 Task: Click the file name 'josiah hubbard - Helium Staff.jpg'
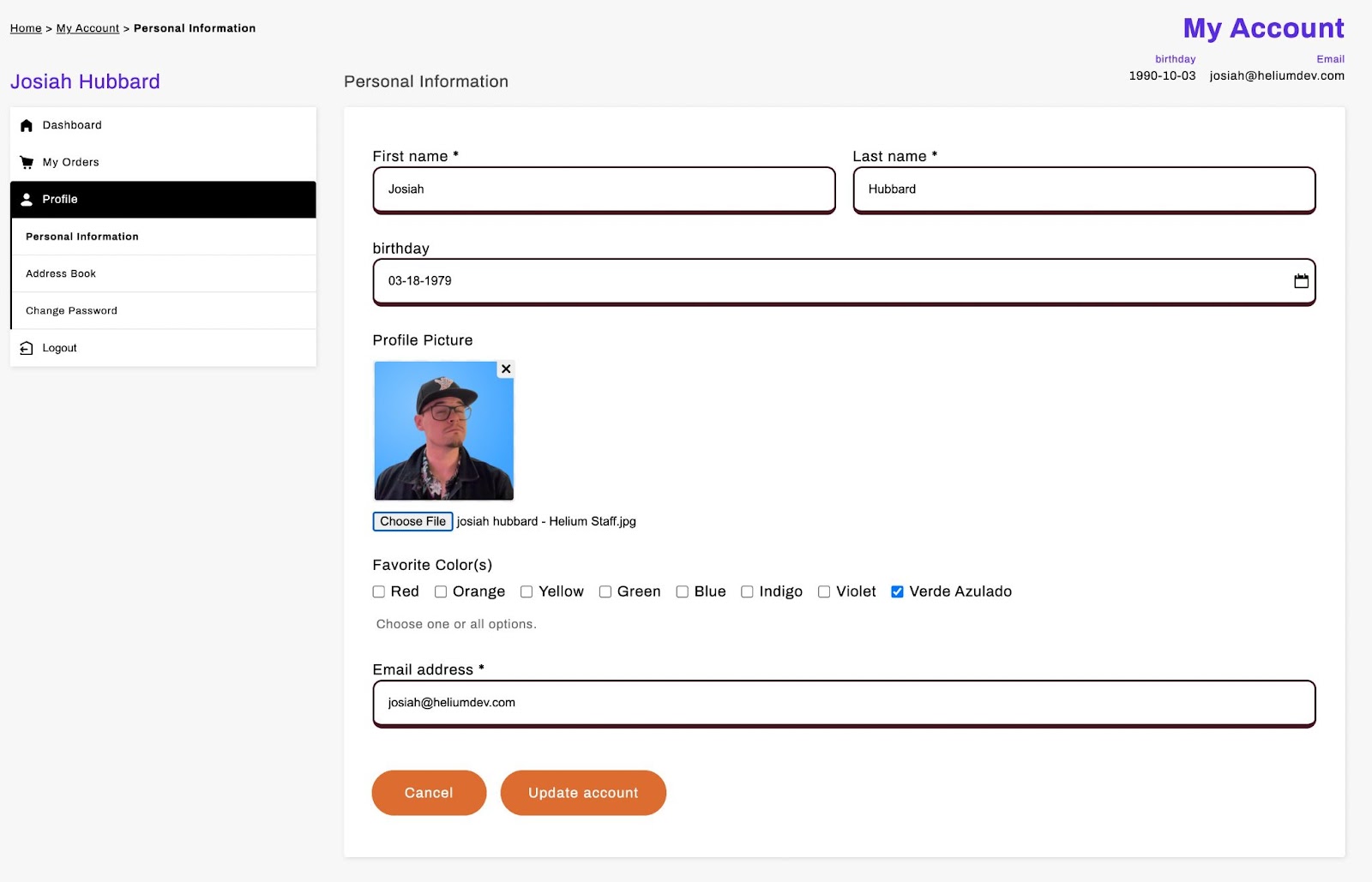(x=546, y=521)
